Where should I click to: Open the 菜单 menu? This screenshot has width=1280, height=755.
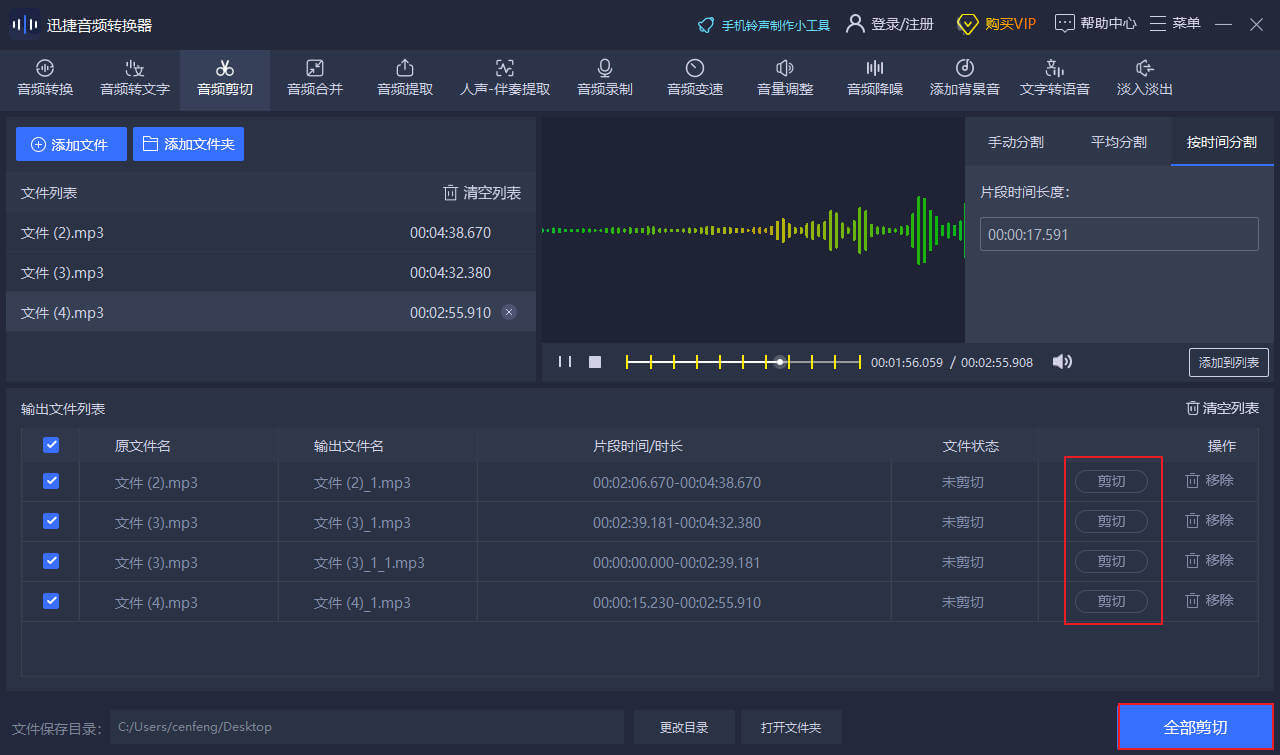pyautogui.click(x=1175, y=23)
